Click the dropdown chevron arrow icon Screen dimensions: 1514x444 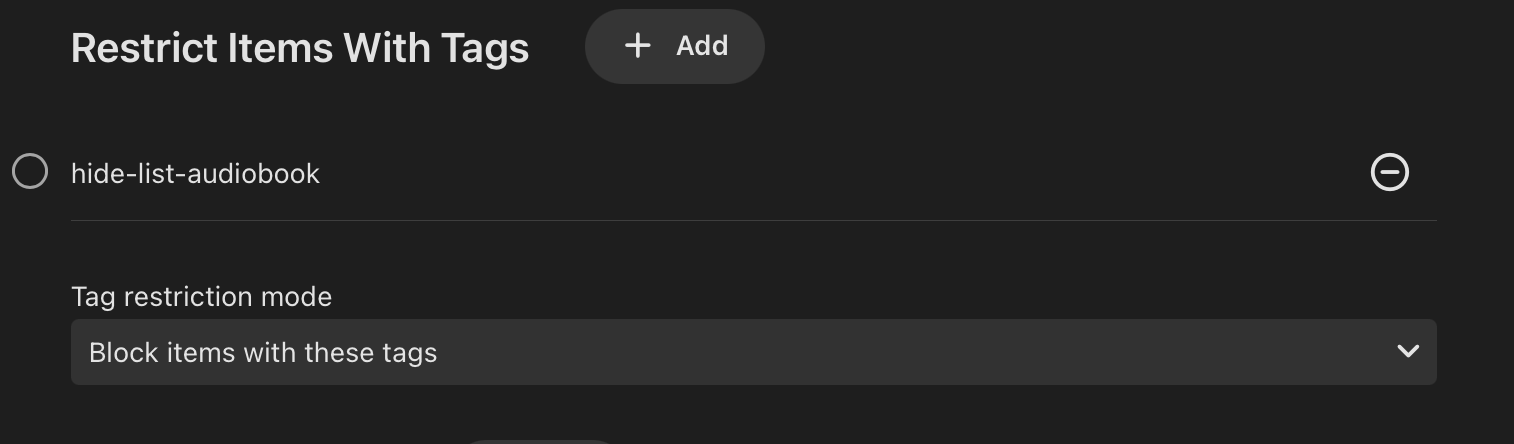(x=1408, y=352)
